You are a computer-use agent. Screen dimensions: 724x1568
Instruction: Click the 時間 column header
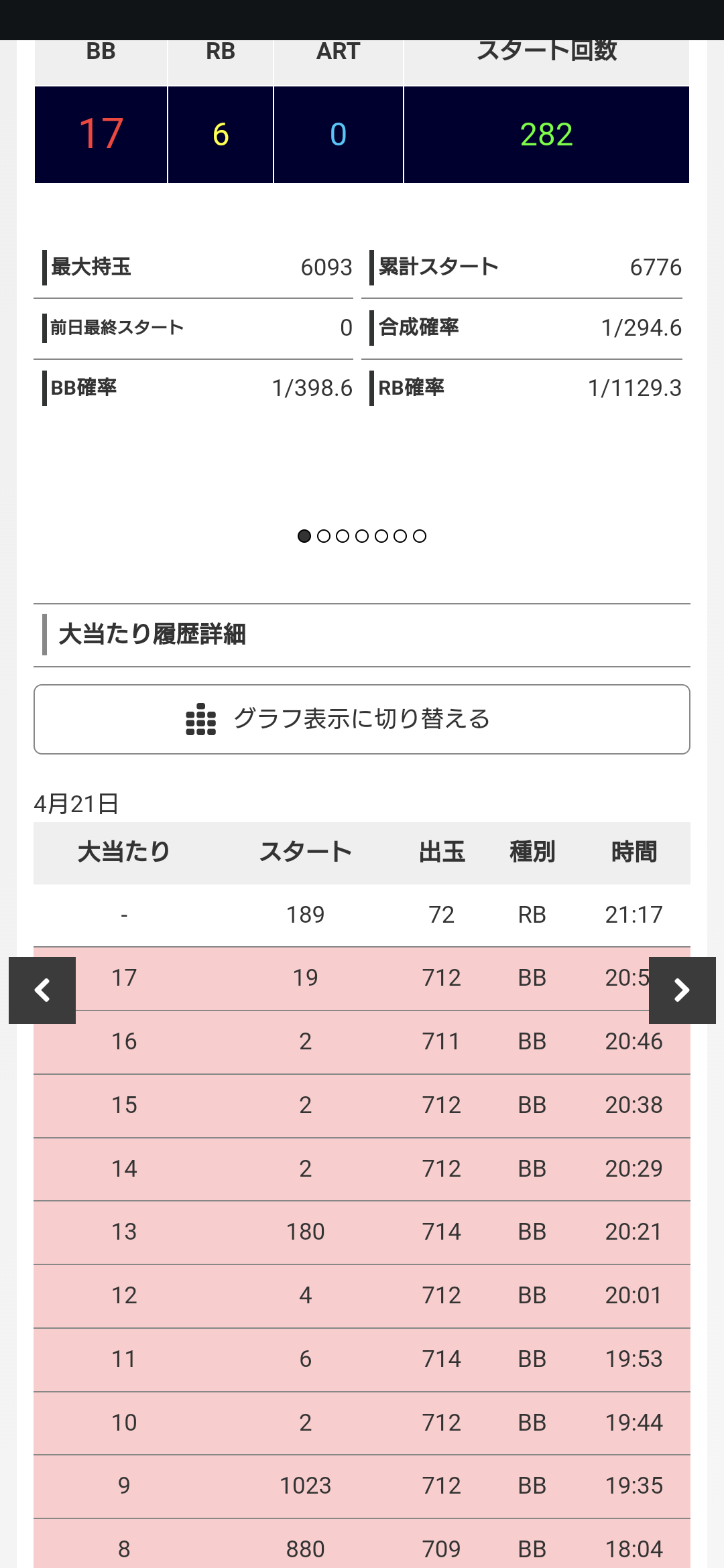(x=634, y=852)
